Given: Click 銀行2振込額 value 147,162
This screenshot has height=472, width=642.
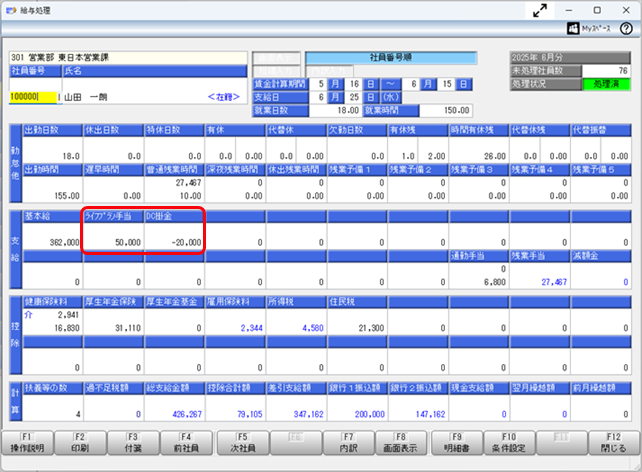Looking at the screenshot, I should [x=430, y=414].
